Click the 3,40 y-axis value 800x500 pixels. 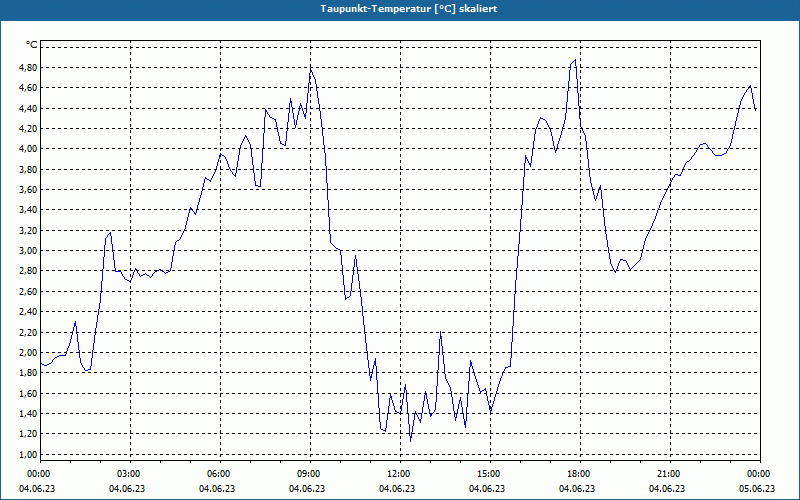click(x=29, y=210)
